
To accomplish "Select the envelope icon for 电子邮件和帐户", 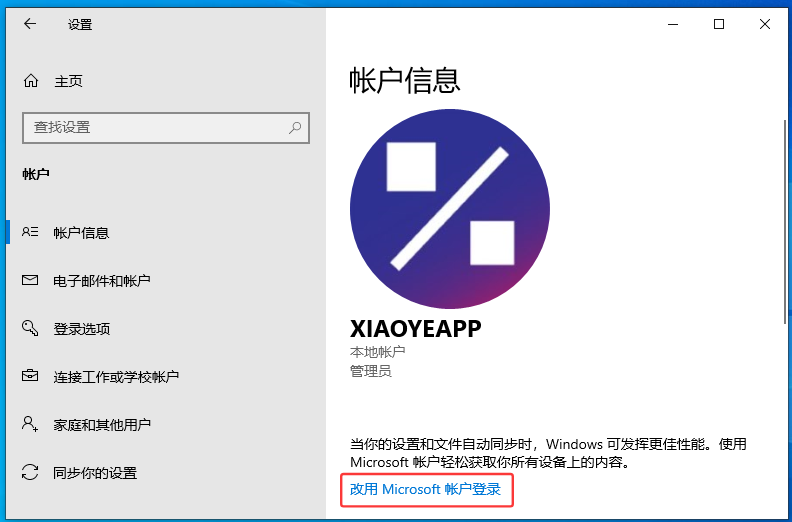I will 30,281.
